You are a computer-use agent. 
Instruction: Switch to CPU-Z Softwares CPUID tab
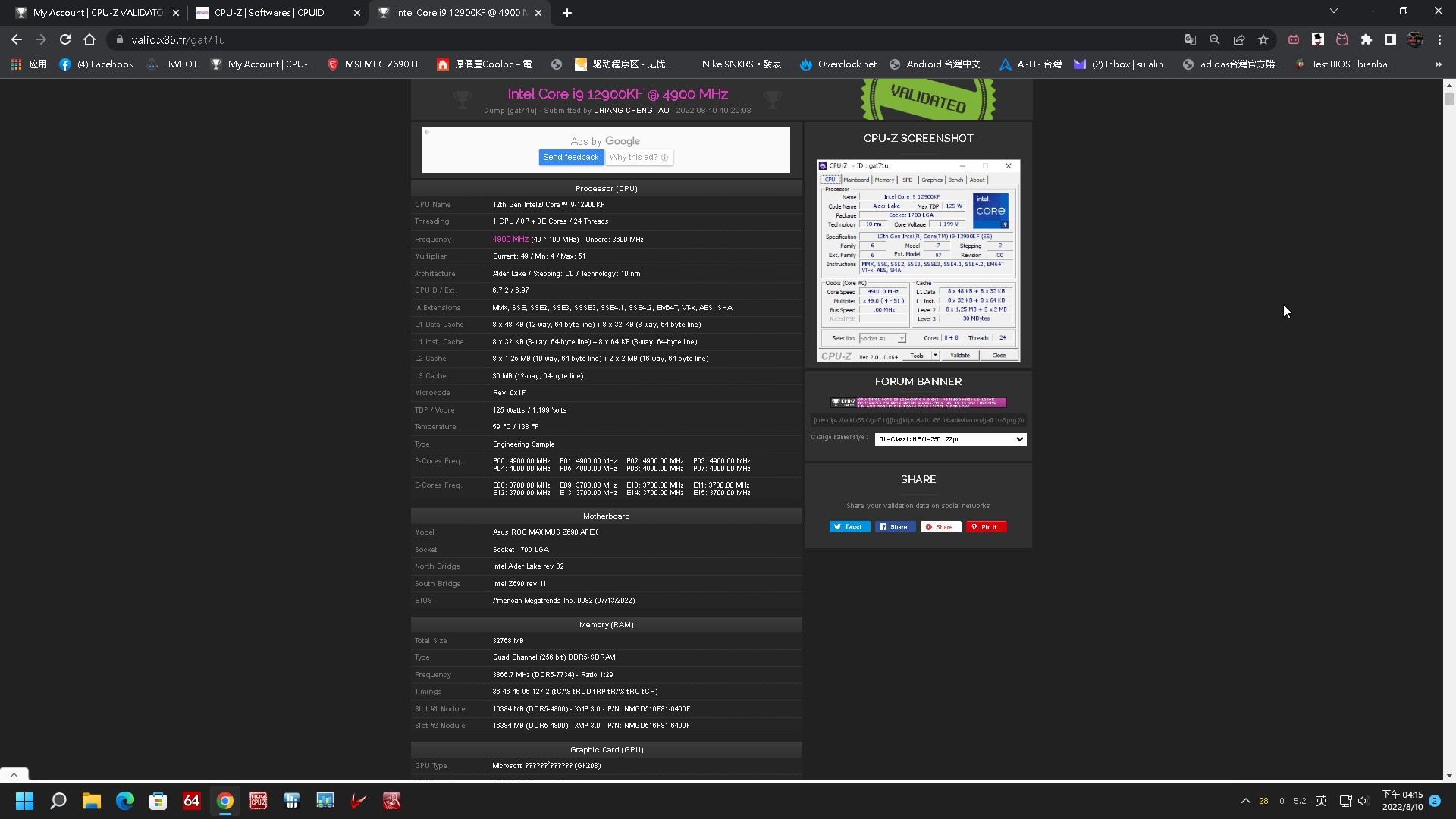pyautogui.click(x=278, y=12)
